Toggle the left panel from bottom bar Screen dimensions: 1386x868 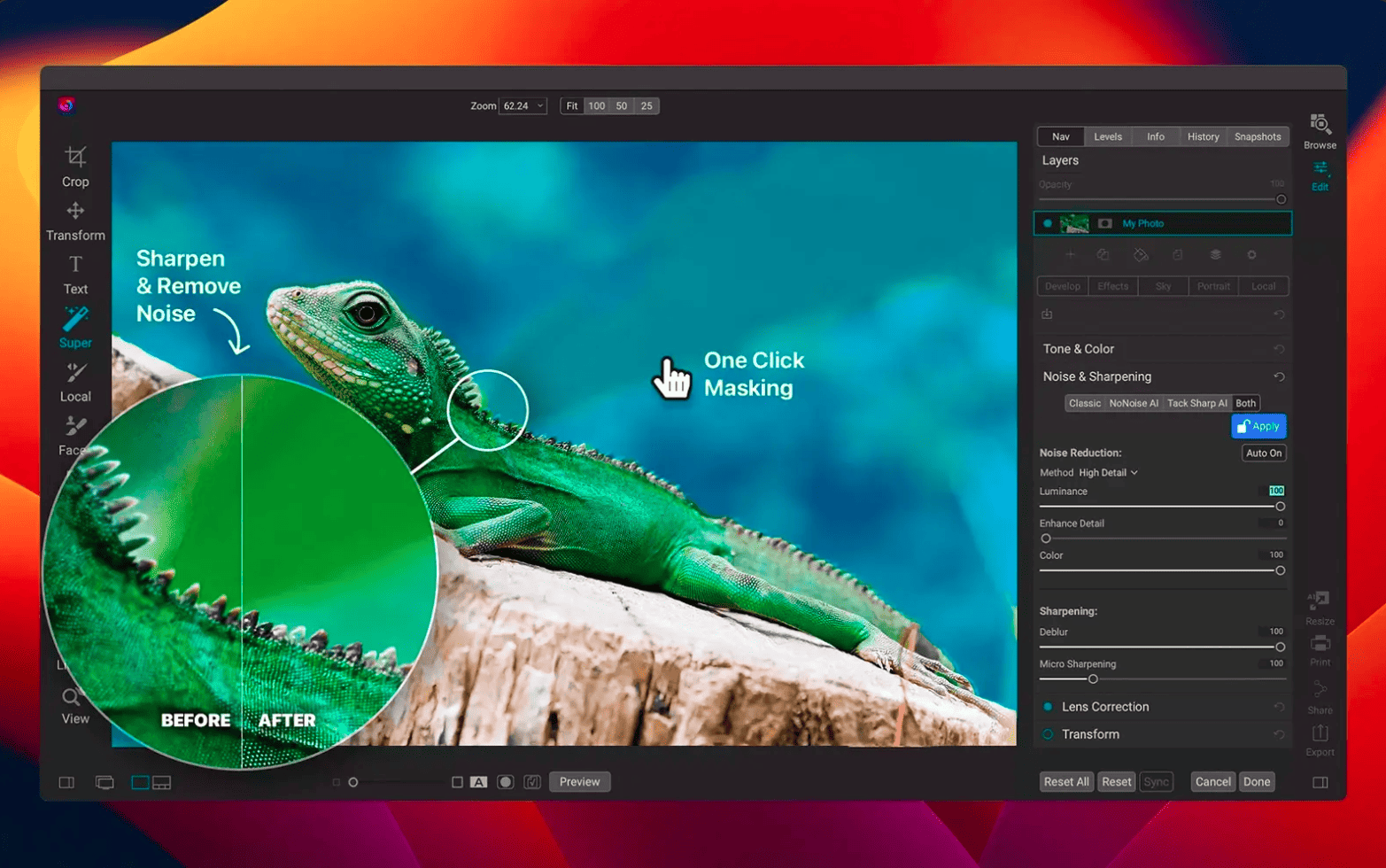pos(66,782)
